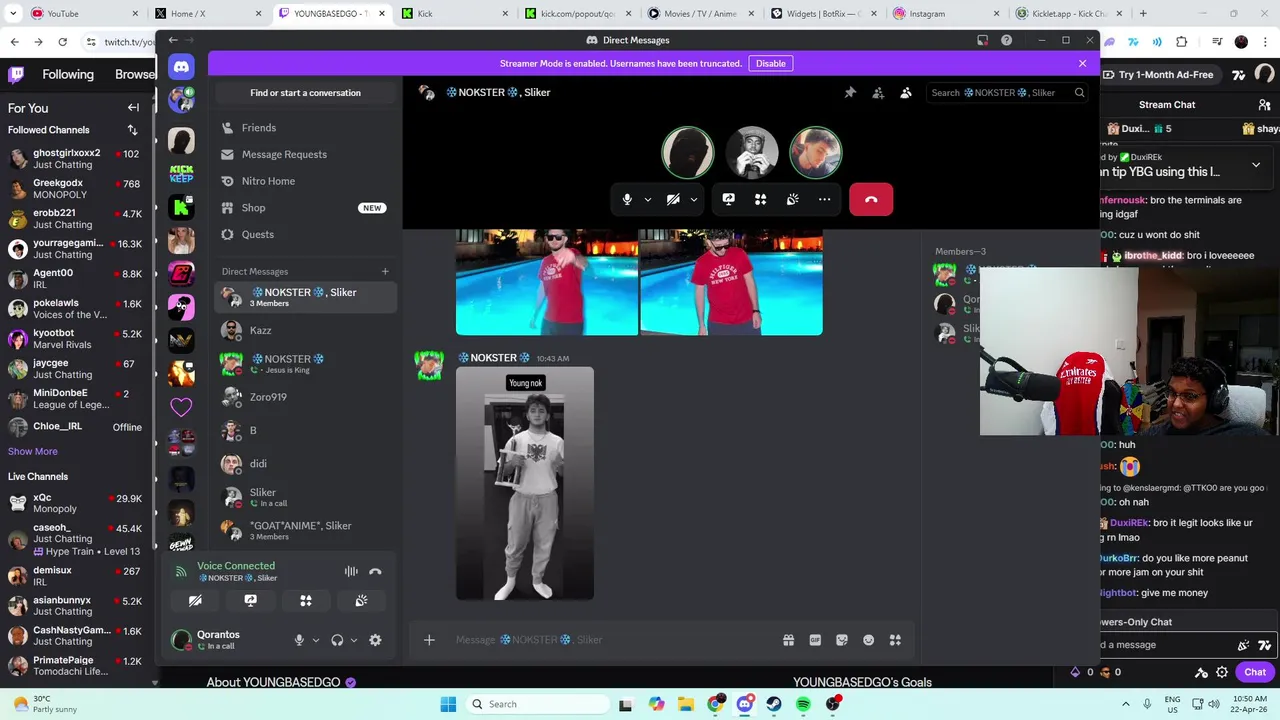Open Discord inbox icon in title bar
The height and width of the screenshot is (720, 1280).
pos(982,40)
